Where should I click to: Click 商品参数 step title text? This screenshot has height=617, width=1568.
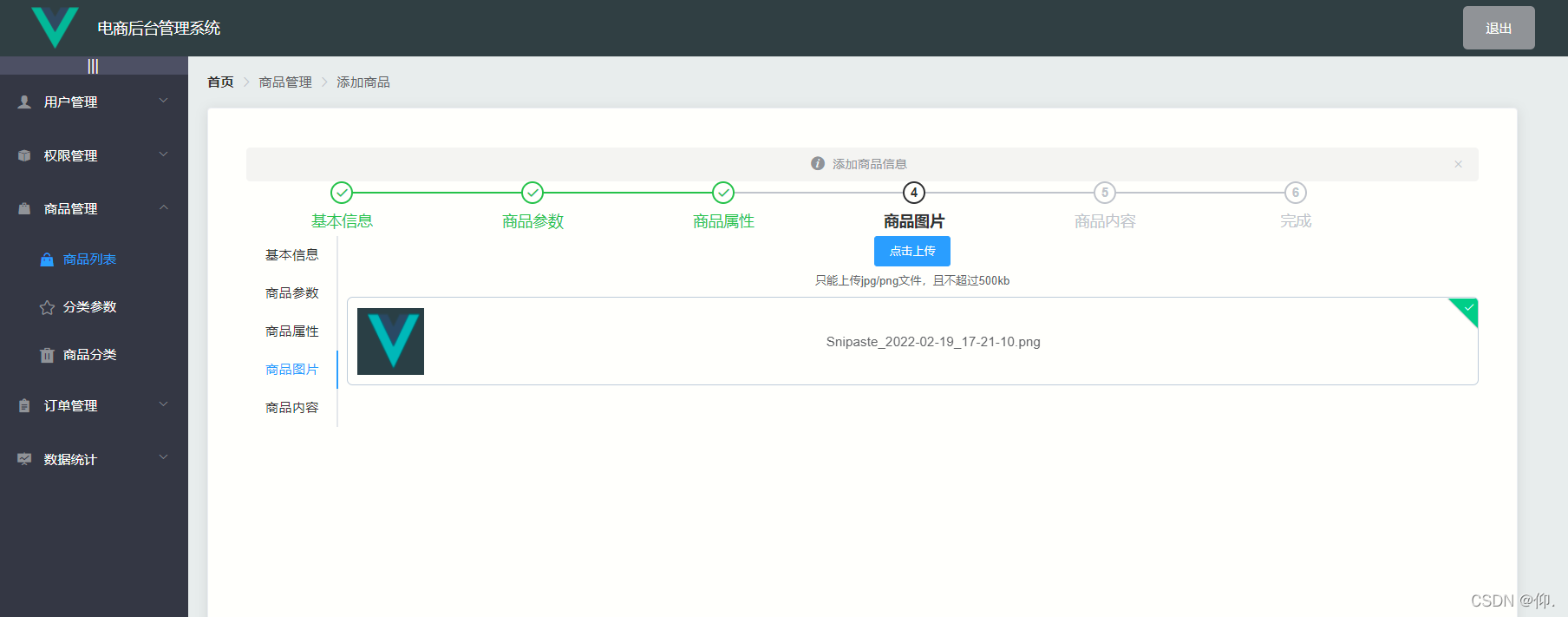532,221
